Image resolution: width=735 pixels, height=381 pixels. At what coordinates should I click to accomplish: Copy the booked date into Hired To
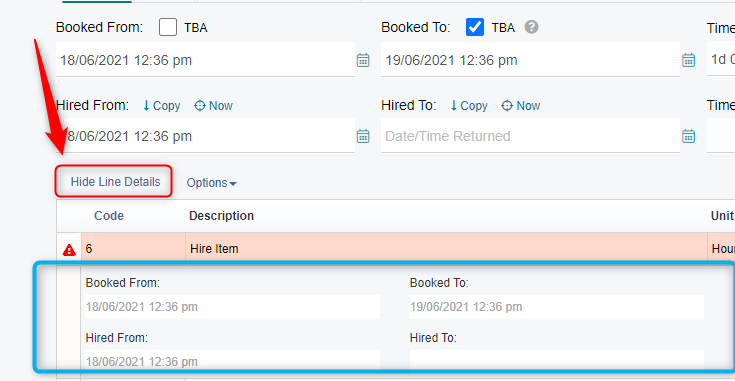click(x=469, y=106)
